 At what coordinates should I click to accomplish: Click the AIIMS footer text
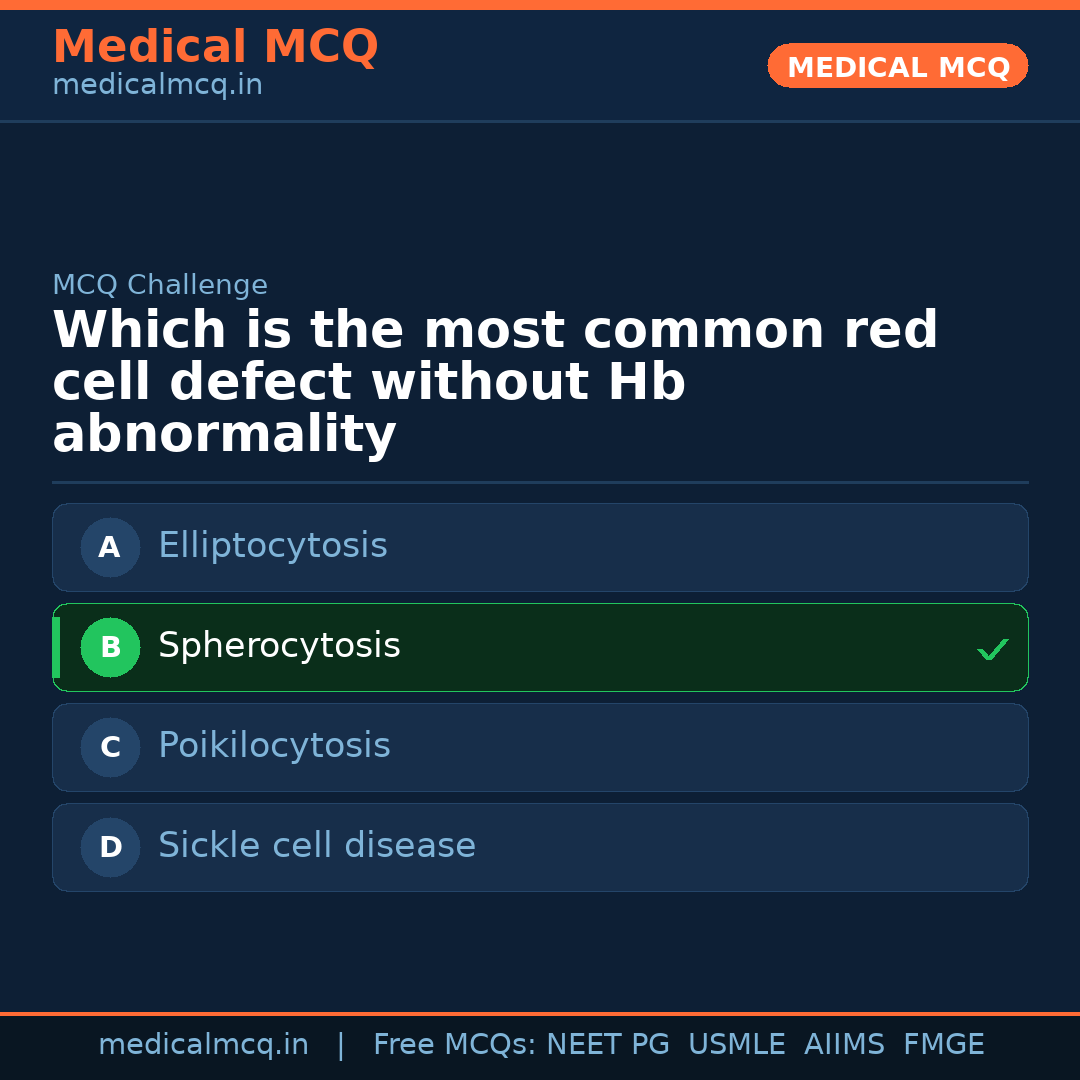844,1045
